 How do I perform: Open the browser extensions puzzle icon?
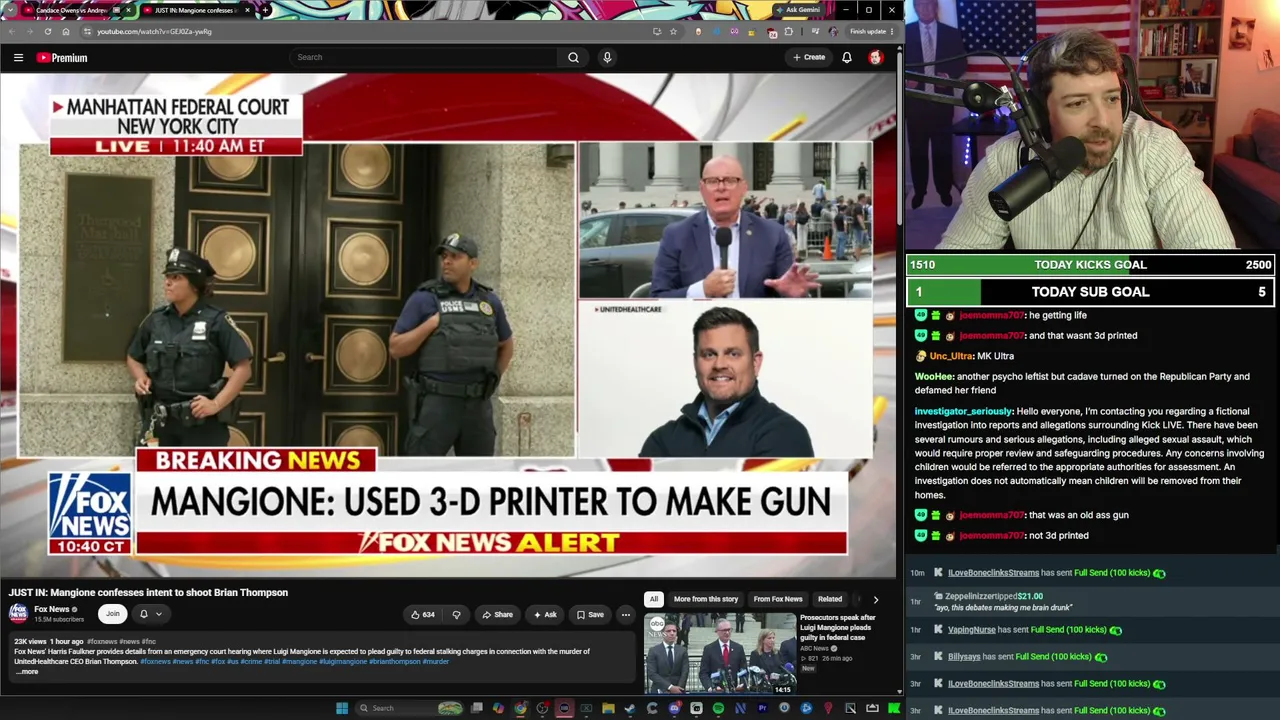[x=788, y=31]
